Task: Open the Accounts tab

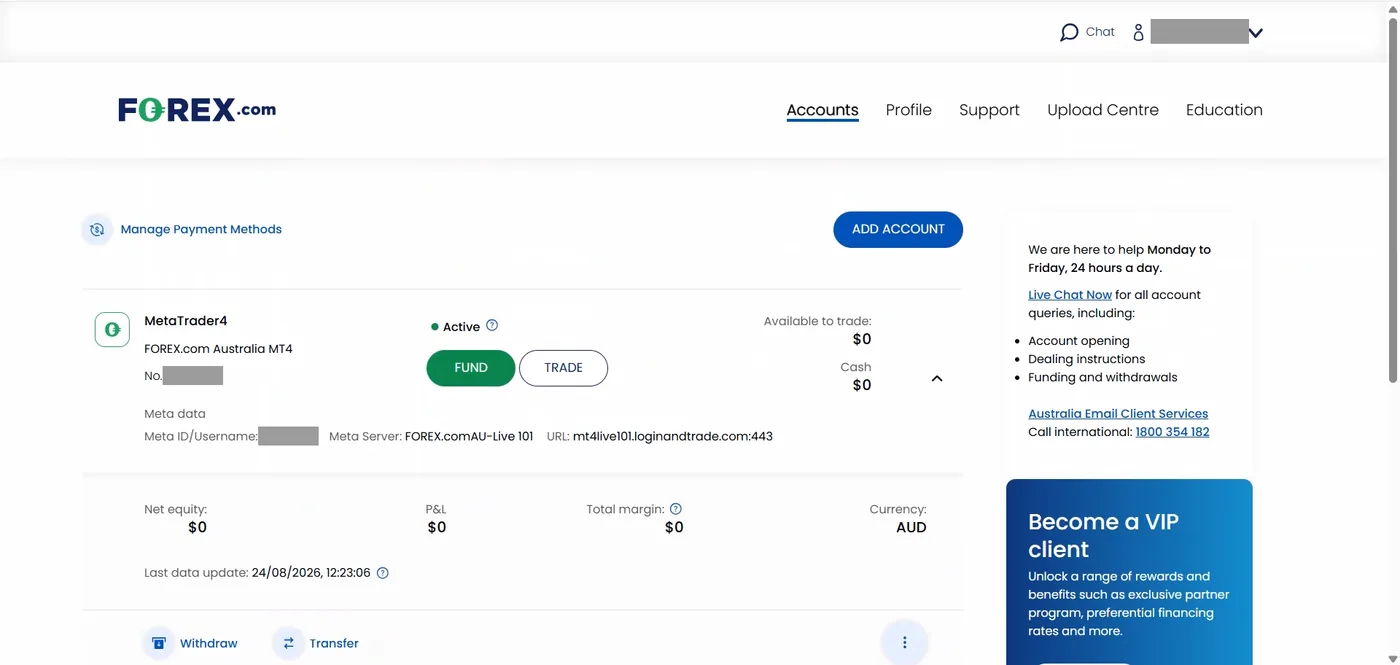Action: click(x=822, y=110)
